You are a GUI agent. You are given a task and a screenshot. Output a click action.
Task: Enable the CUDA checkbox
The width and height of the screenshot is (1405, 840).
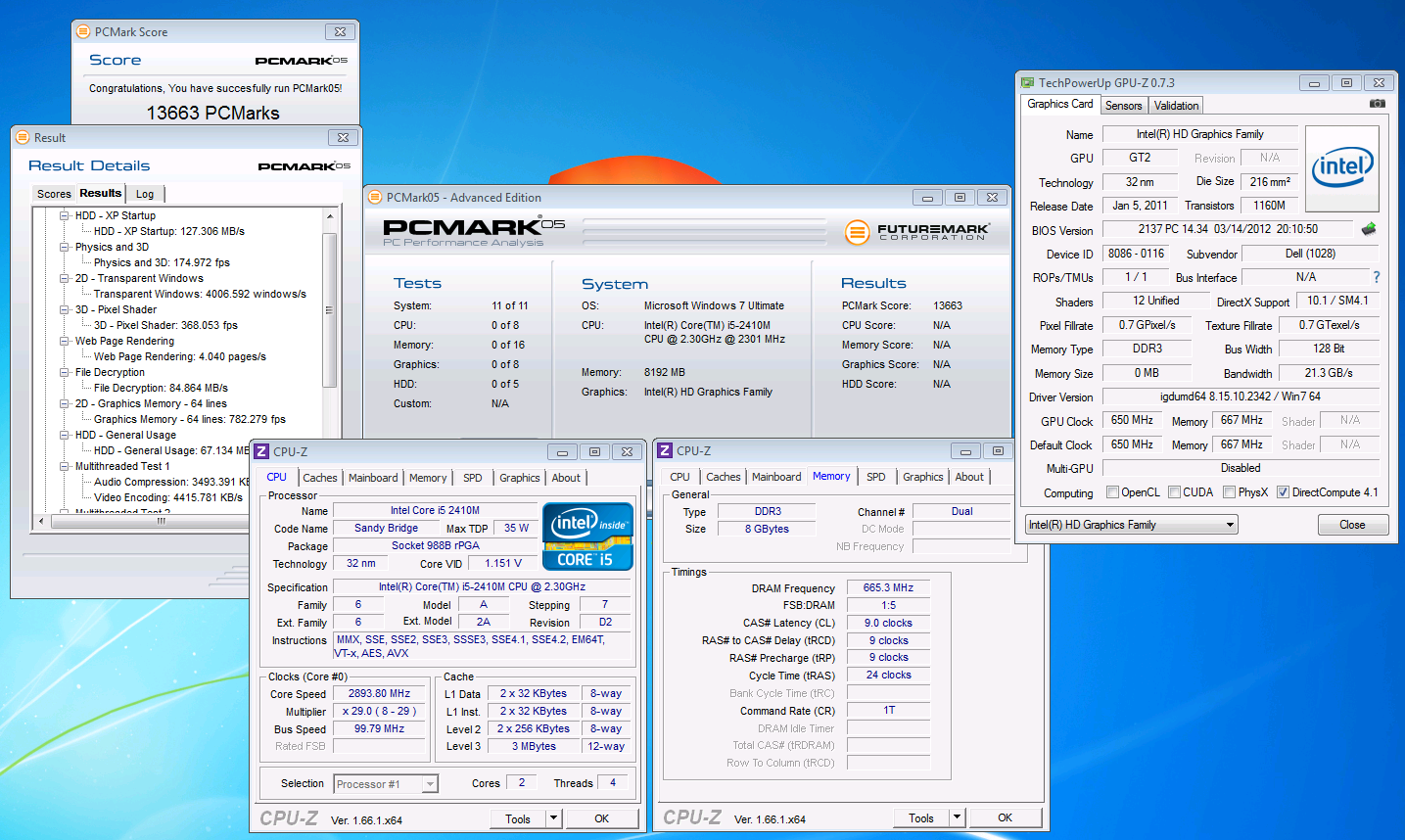pos(1174,492)
